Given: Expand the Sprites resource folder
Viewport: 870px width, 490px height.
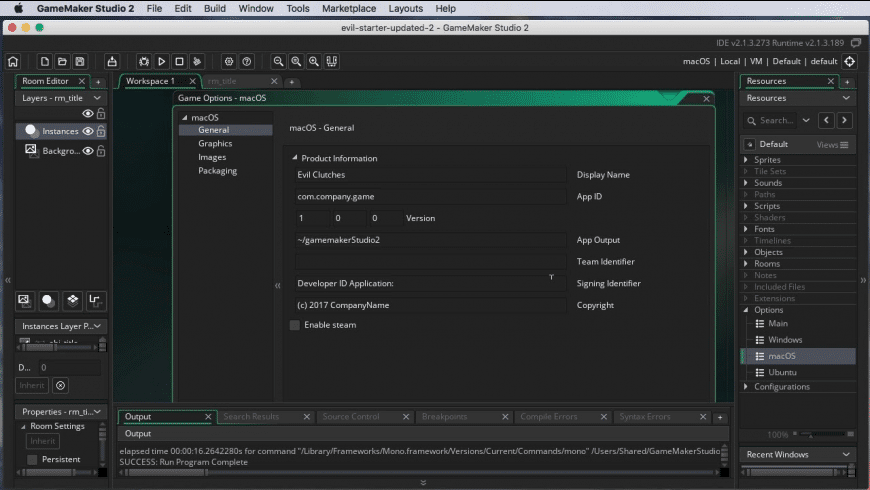Looking at the screenshot, I should coord(746,160).
